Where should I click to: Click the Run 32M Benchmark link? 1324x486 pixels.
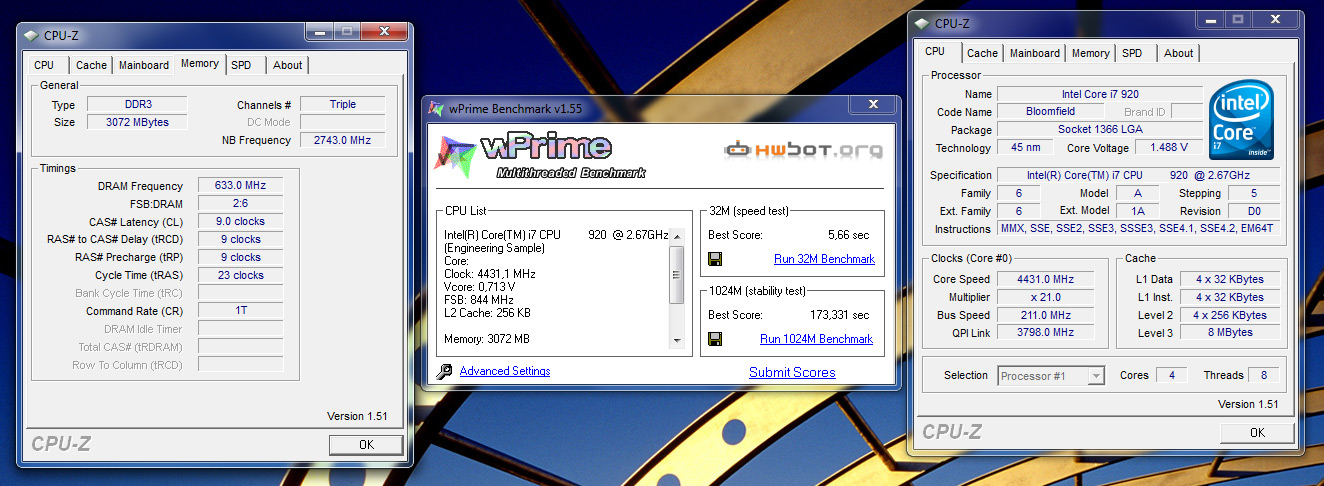824,259
